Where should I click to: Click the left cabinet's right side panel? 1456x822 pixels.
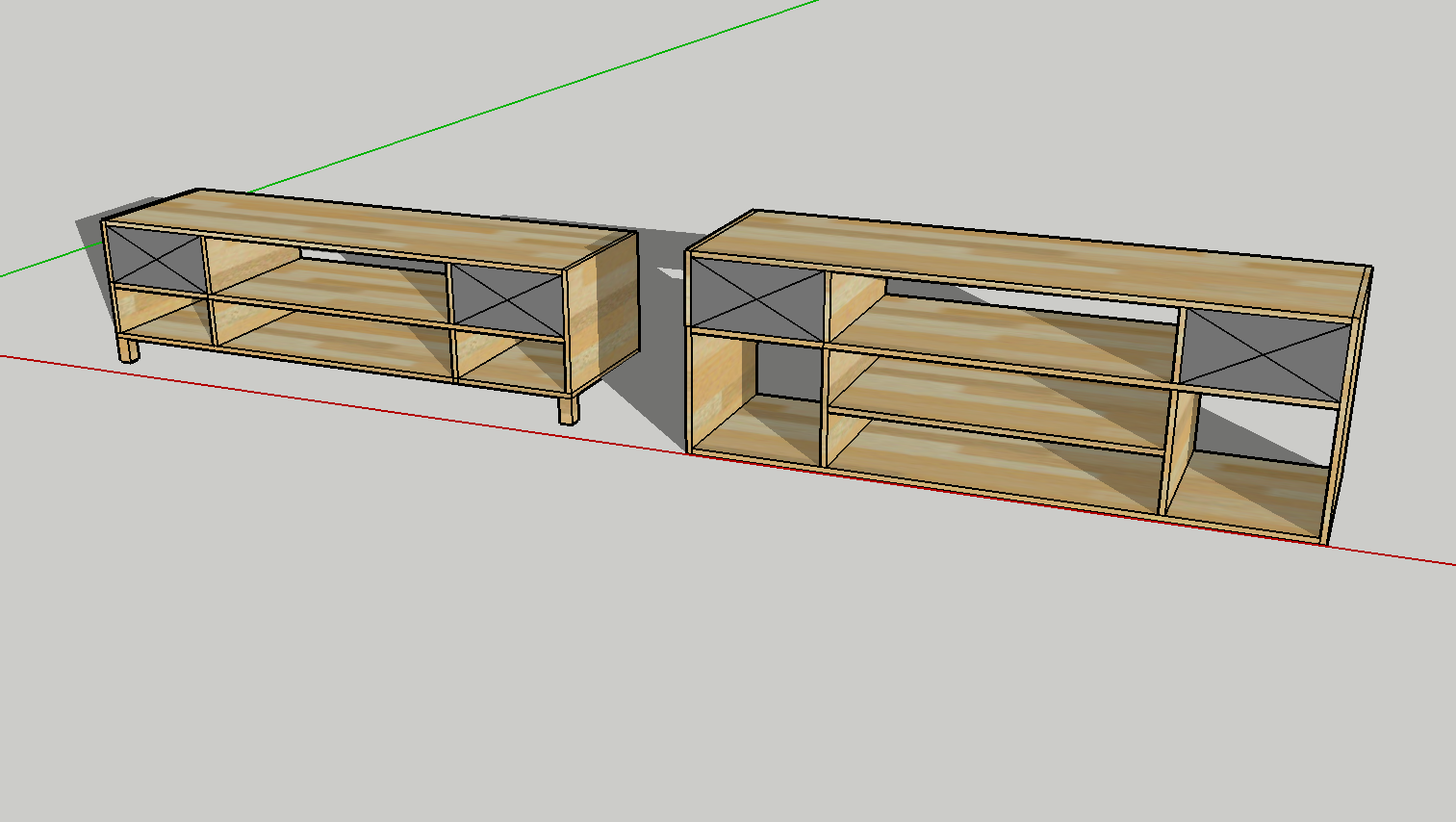coord(602,313)
